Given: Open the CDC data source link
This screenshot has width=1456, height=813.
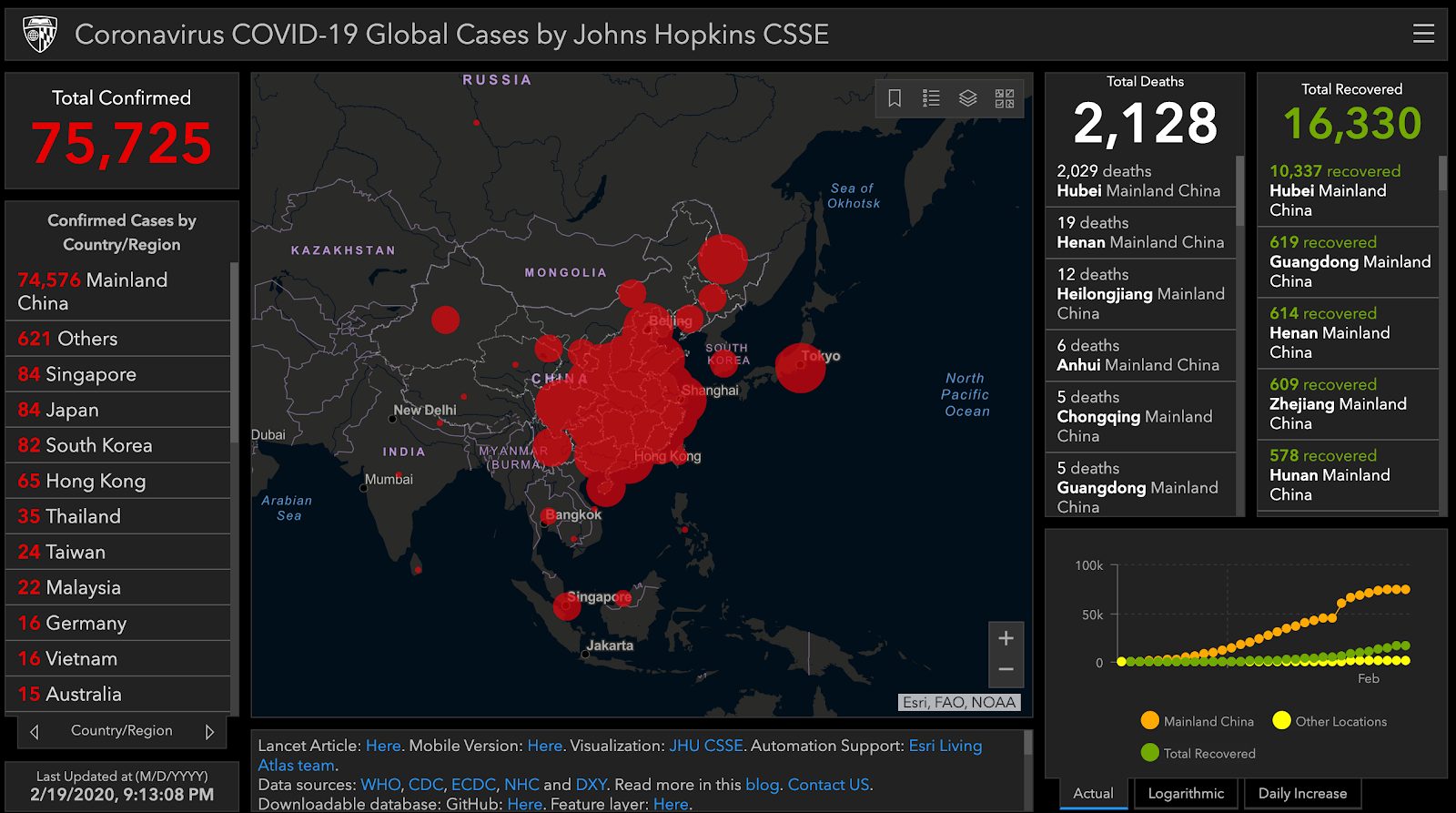Looking at the screenshot, I should click(426, 785).
